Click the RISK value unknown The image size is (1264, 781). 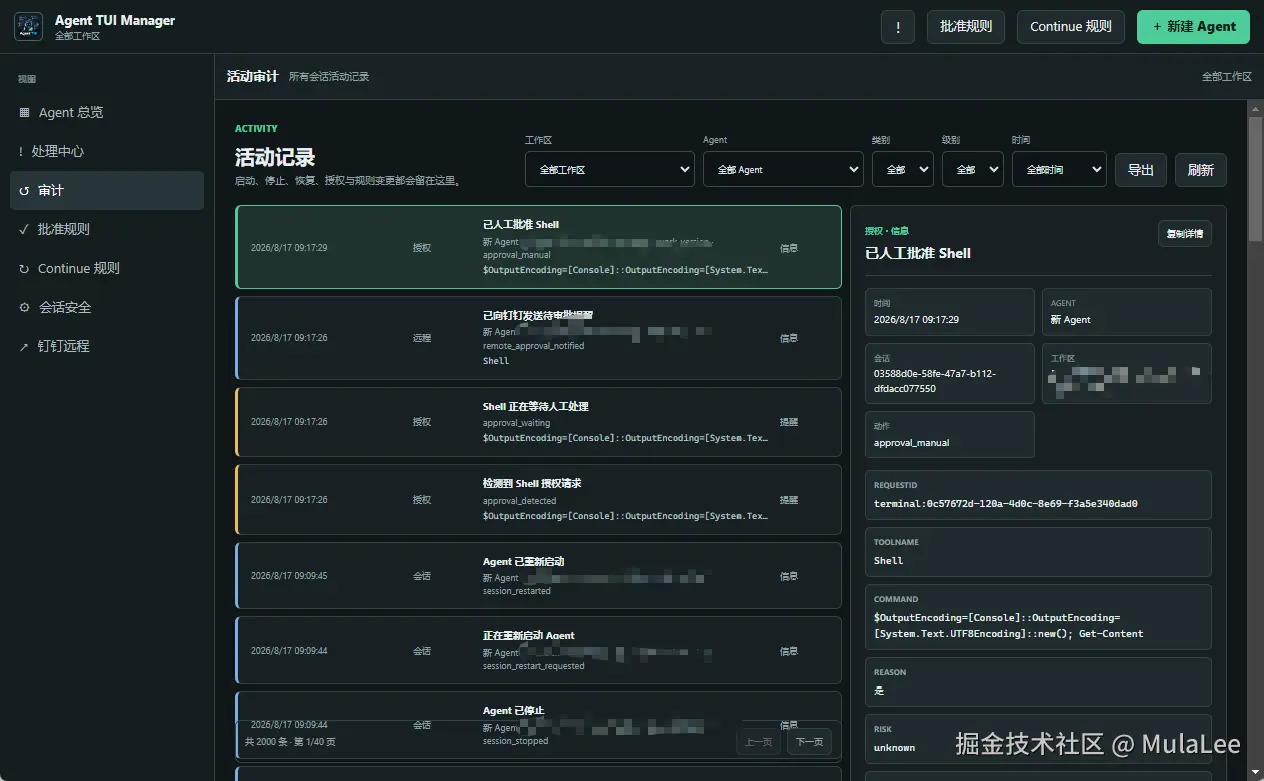tap(894, 748)
